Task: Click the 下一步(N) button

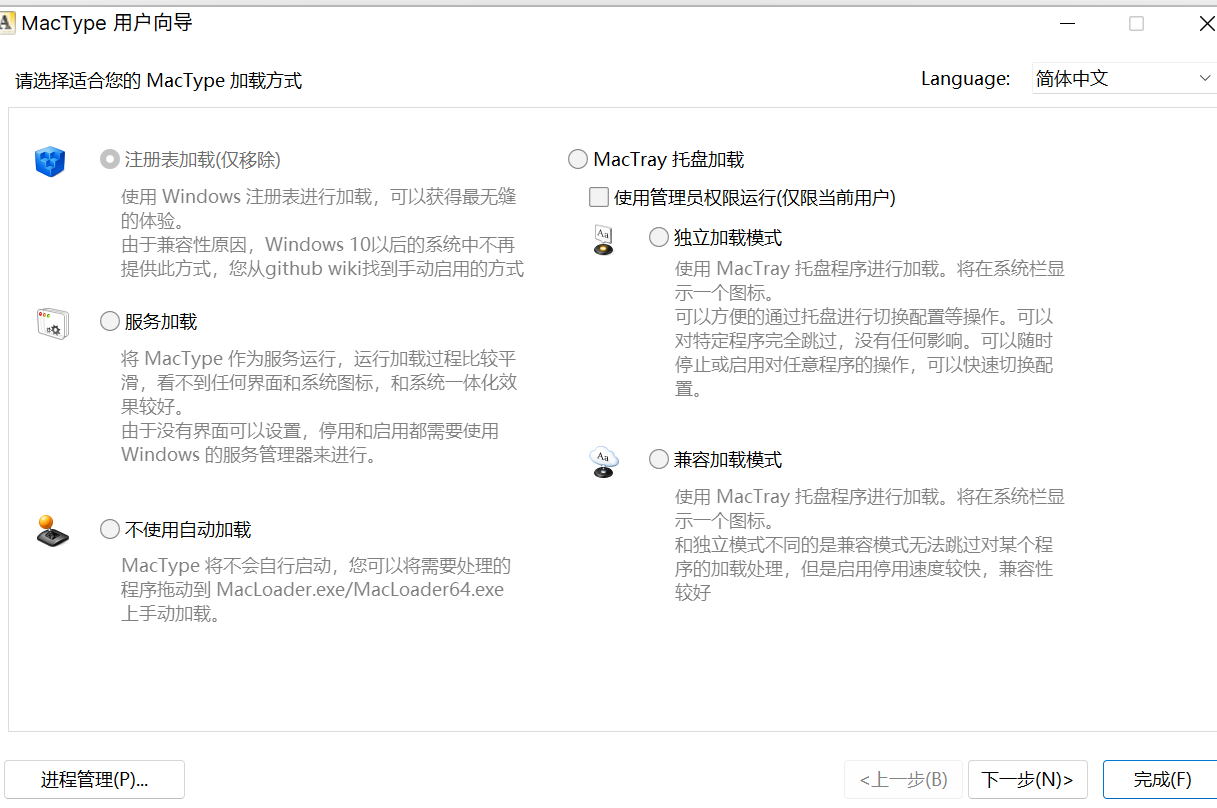Action: (1027, 779)
